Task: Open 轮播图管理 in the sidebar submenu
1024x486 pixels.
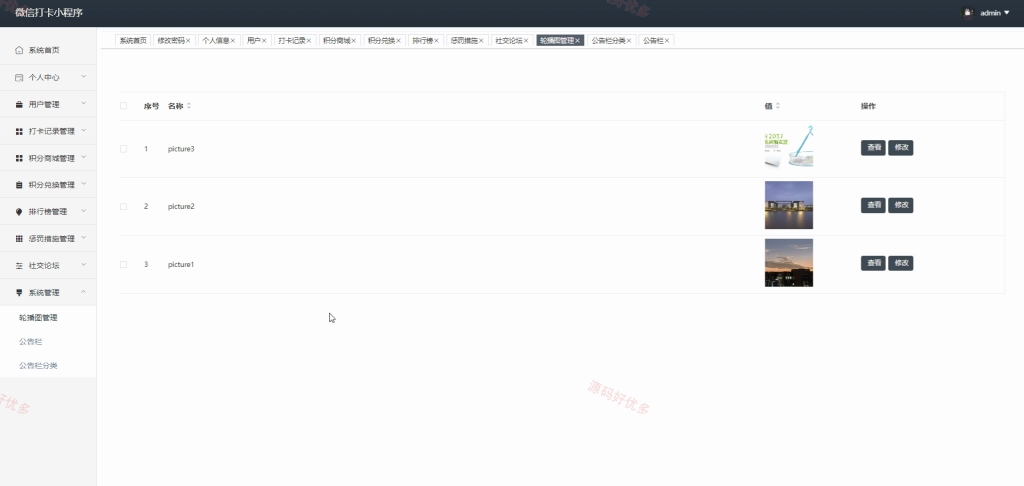Action: click(39, 318)
